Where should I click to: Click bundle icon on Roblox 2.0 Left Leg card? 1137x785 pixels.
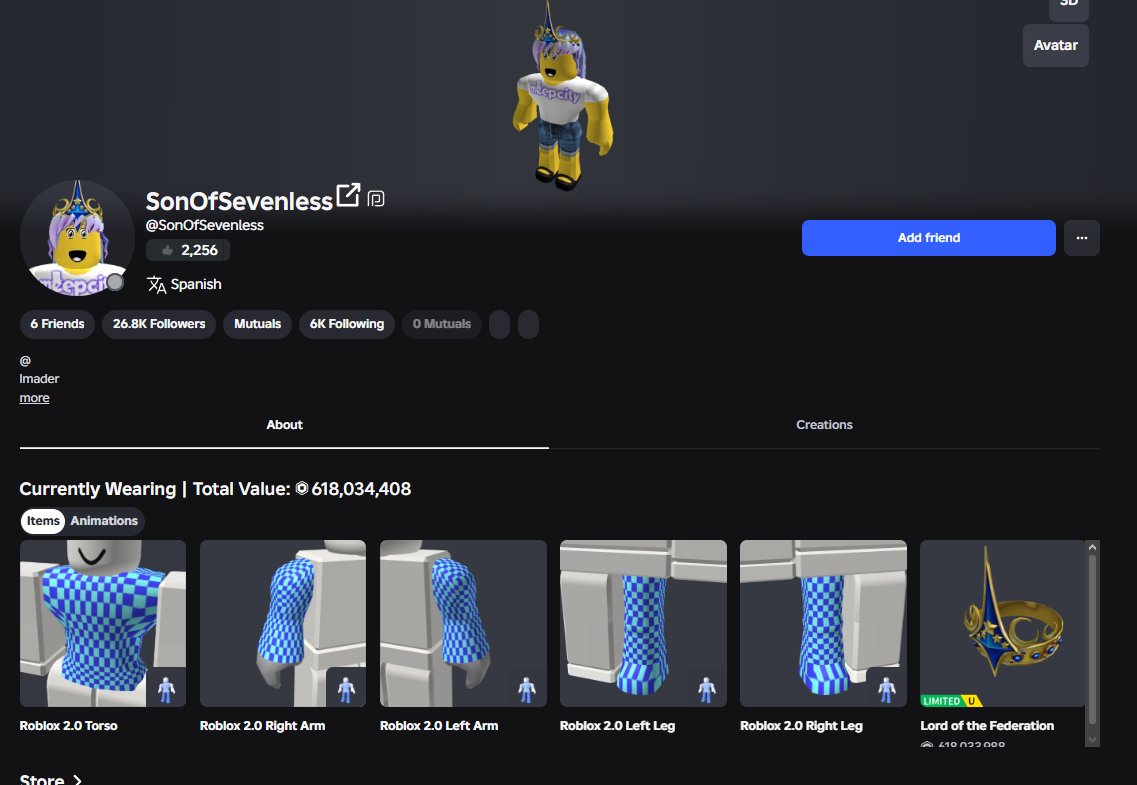click(x=706, y=688)
